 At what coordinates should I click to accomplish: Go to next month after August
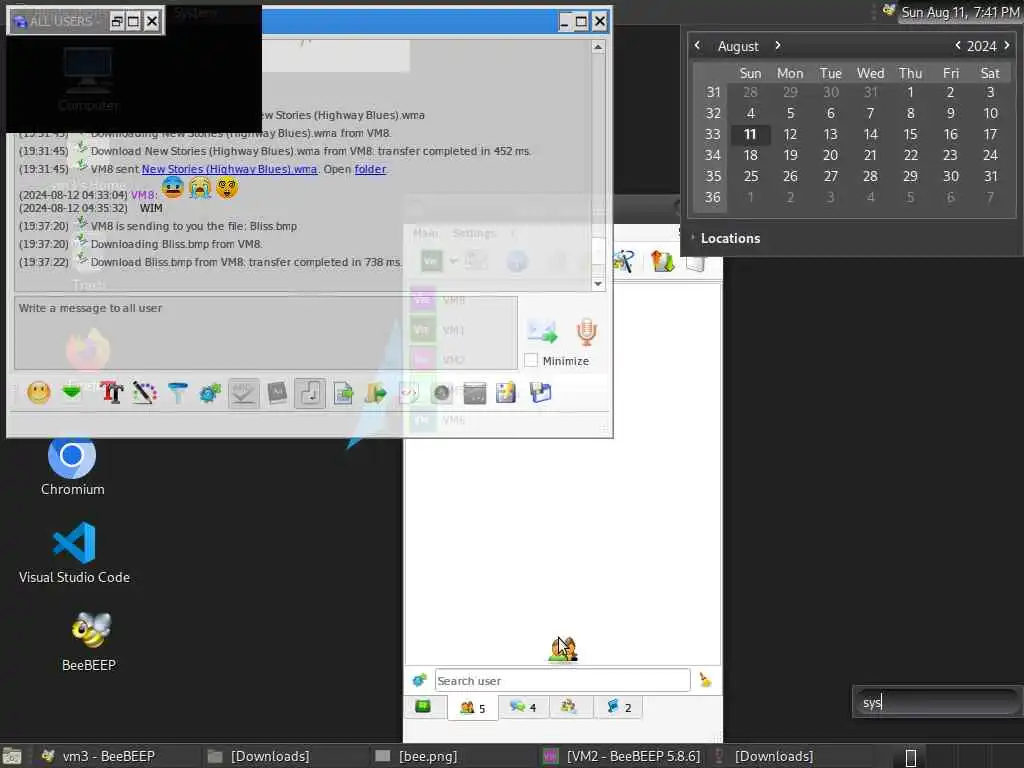tap(778, 46)
